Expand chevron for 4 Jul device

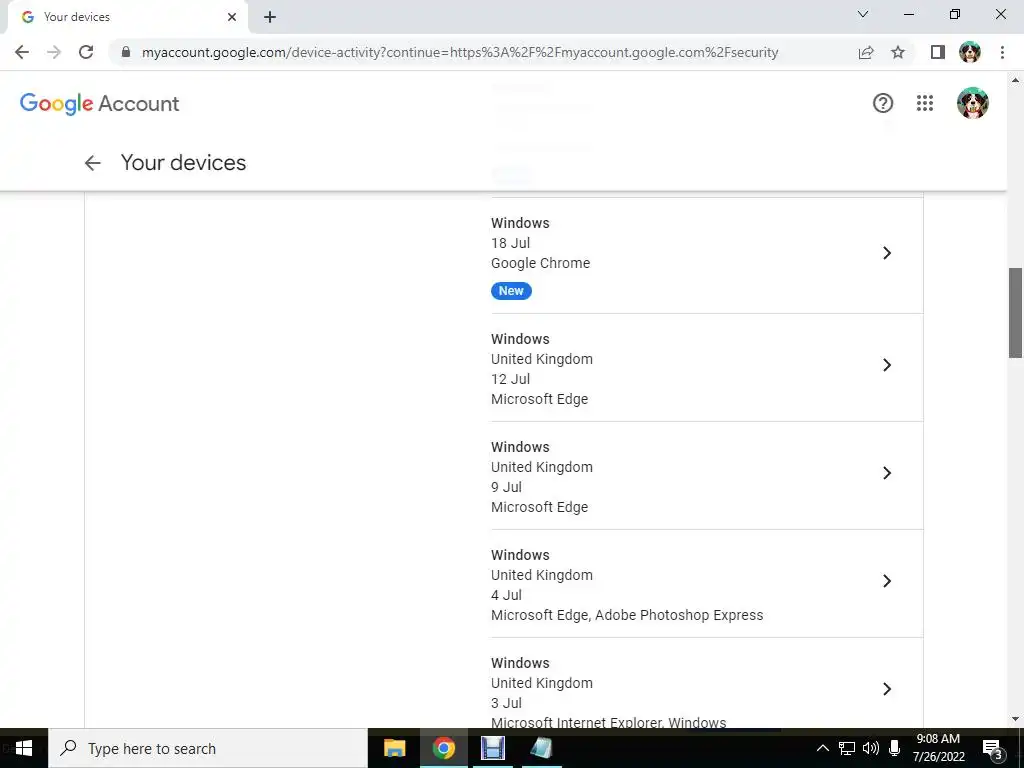[887, 581]
